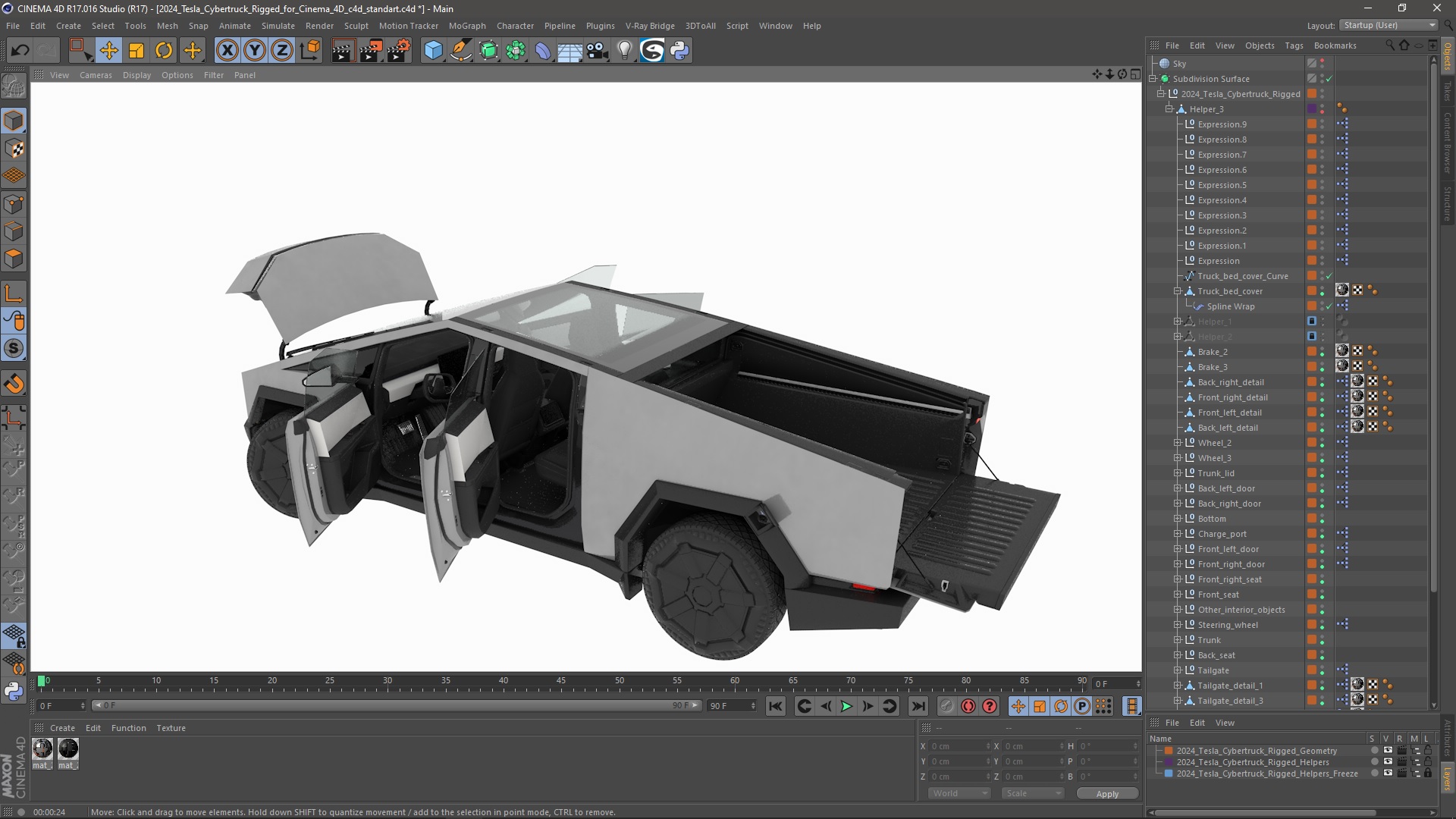Switch to Points mode
This screenshot has height=819, width=1456.
pyautogui.click(x=14, y=204)
